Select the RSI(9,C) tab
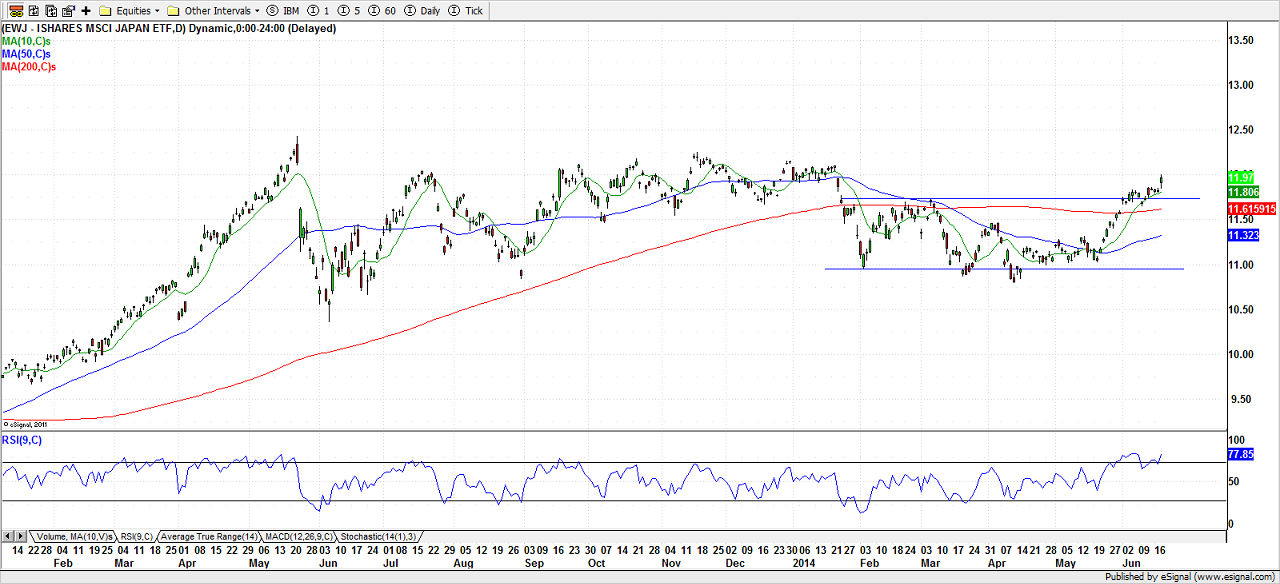This screenshot has width=1280, height=584. point(136,536)
